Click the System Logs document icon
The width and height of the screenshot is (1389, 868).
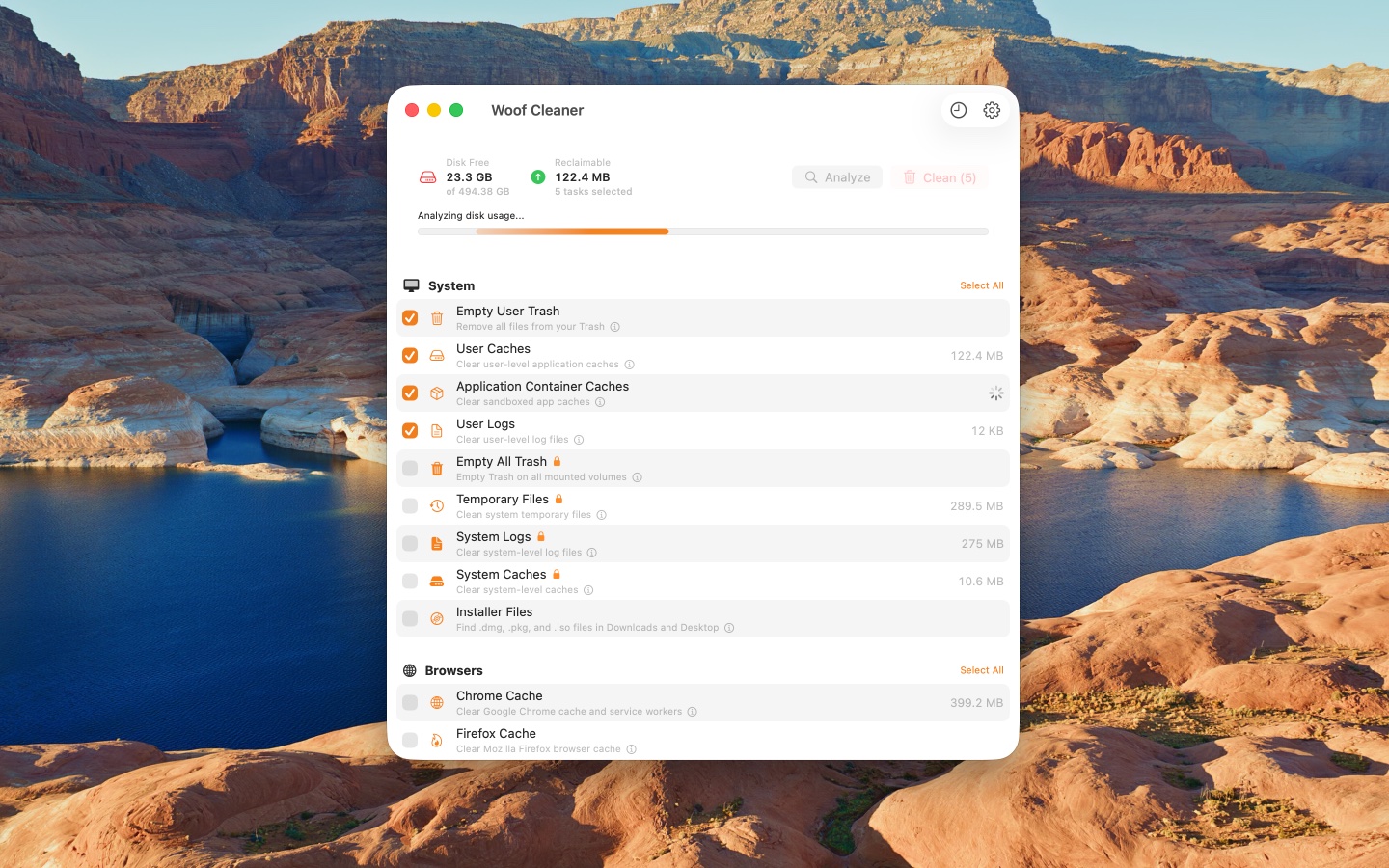(x=437, y=544)
